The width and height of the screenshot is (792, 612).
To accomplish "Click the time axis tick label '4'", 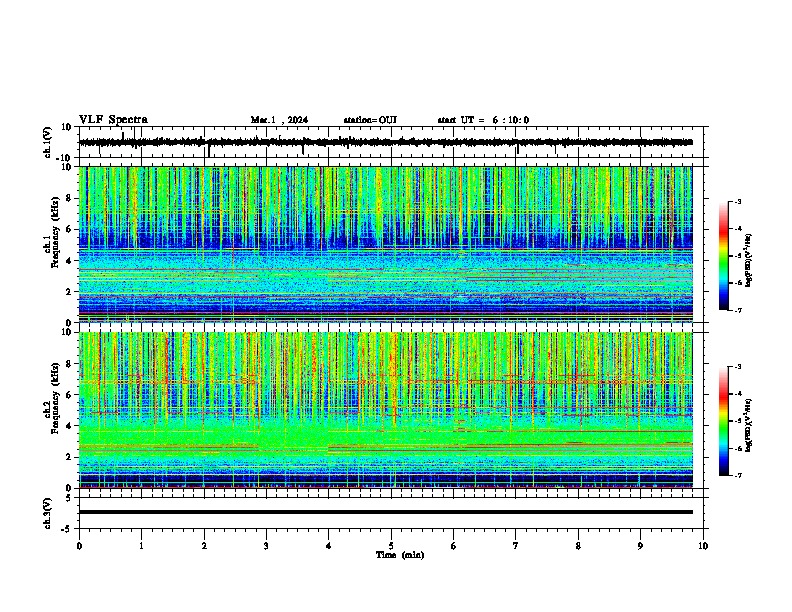I will pyautogui.click(x=329, y=546).
